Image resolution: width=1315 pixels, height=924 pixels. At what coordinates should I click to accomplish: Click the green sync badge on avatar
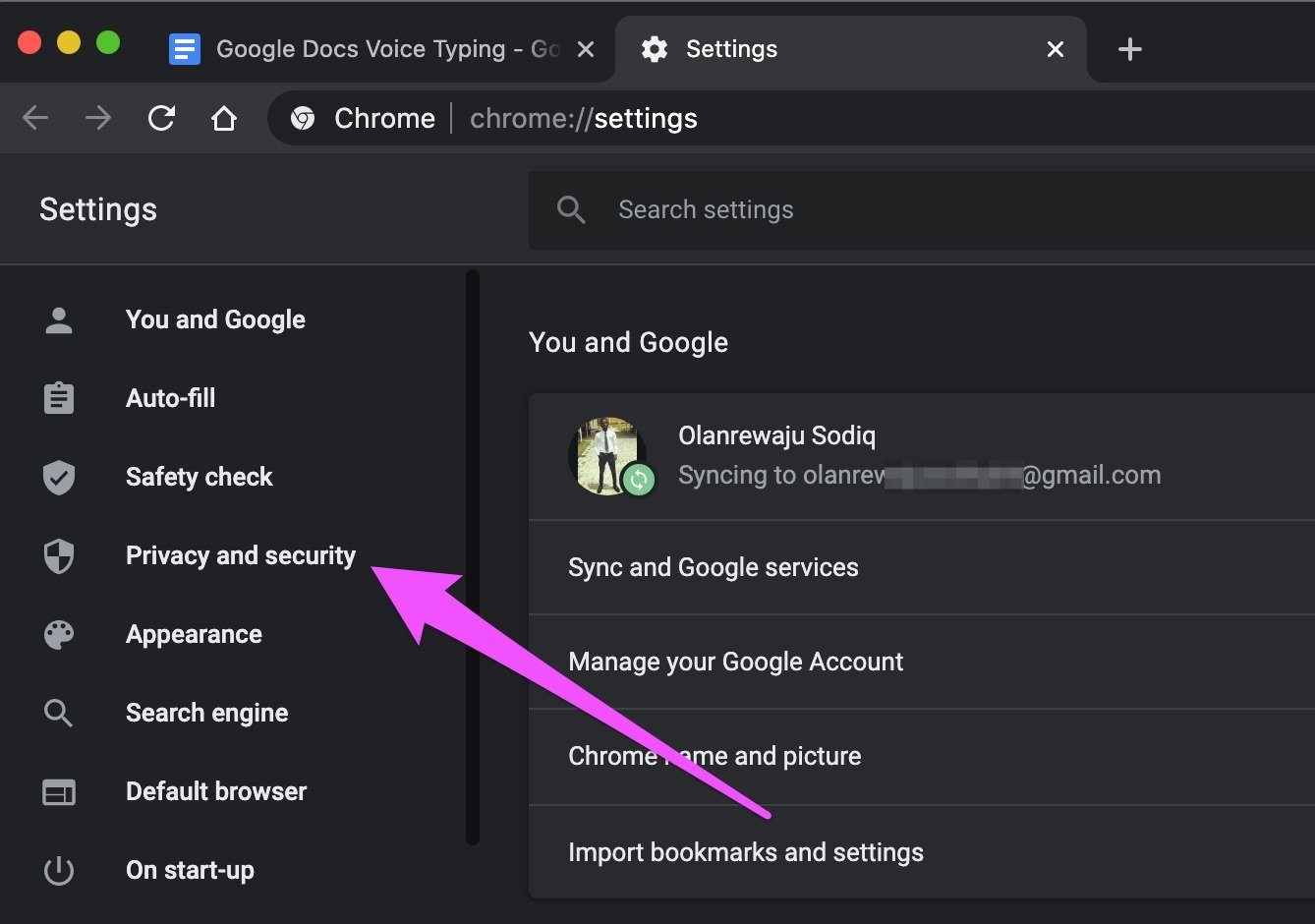click(x=639, y=480)
